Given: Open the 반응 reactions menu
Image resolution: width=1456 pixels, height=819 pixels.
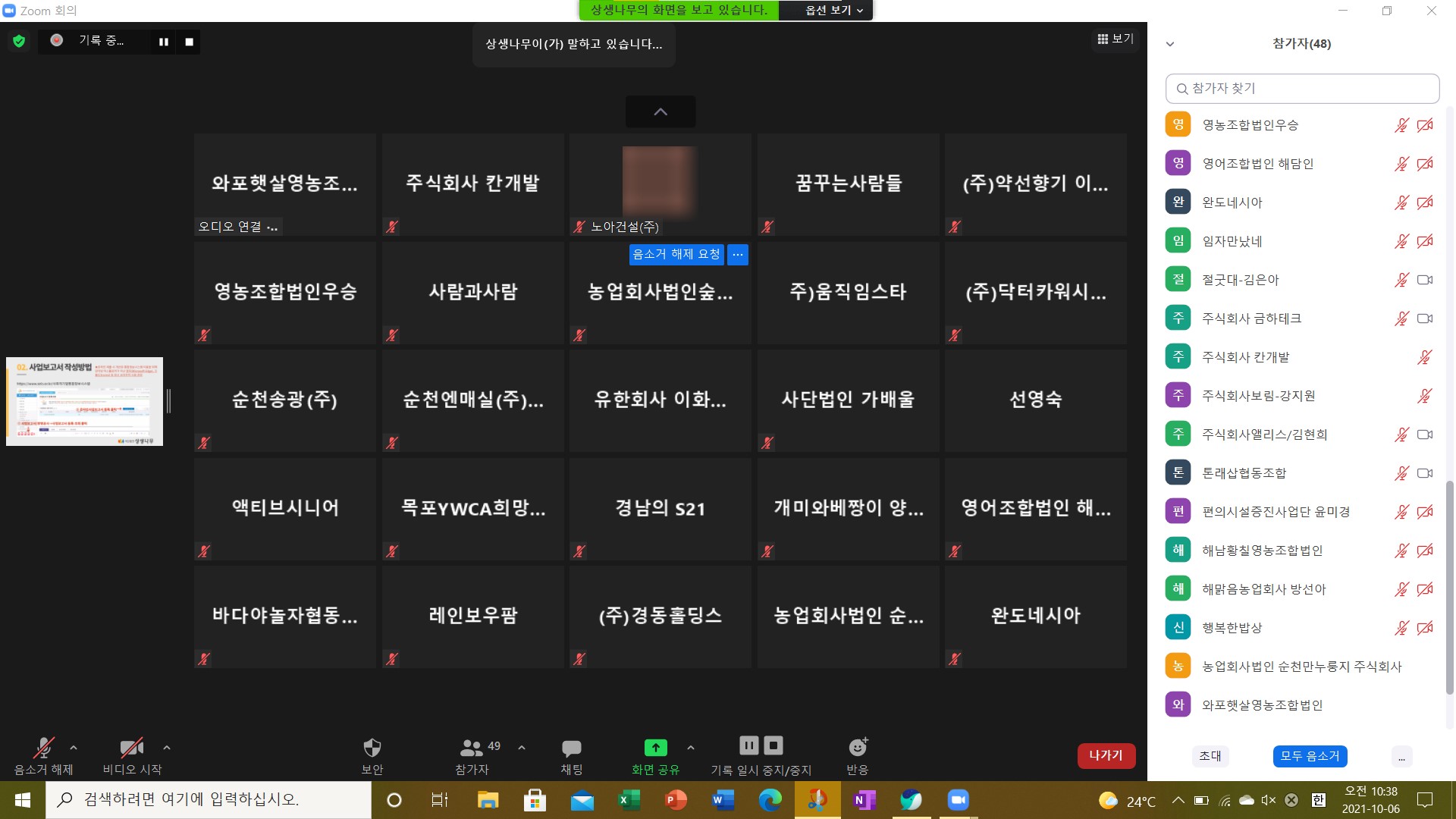Looking at the screenshot, I should pyautogui.click(x=858, y=755).
